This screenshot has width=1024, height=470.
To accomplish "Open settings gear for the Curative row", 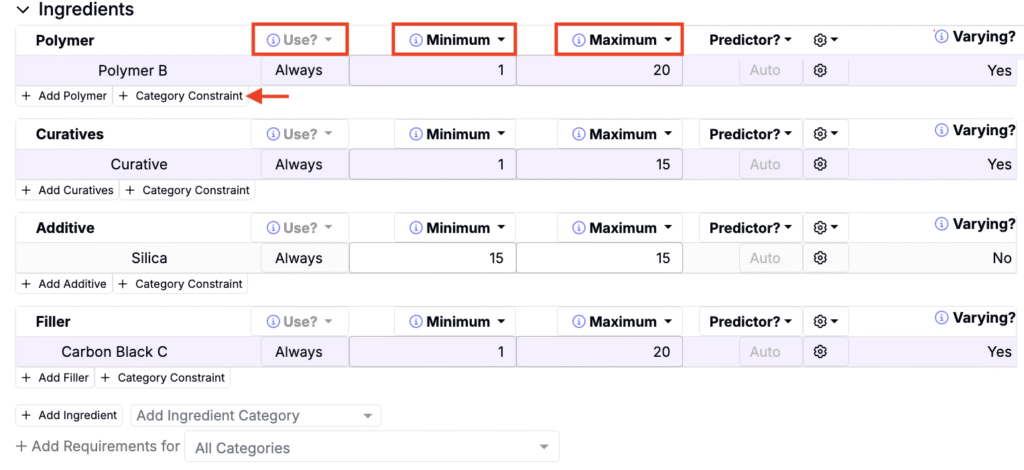I will point(820,164).
